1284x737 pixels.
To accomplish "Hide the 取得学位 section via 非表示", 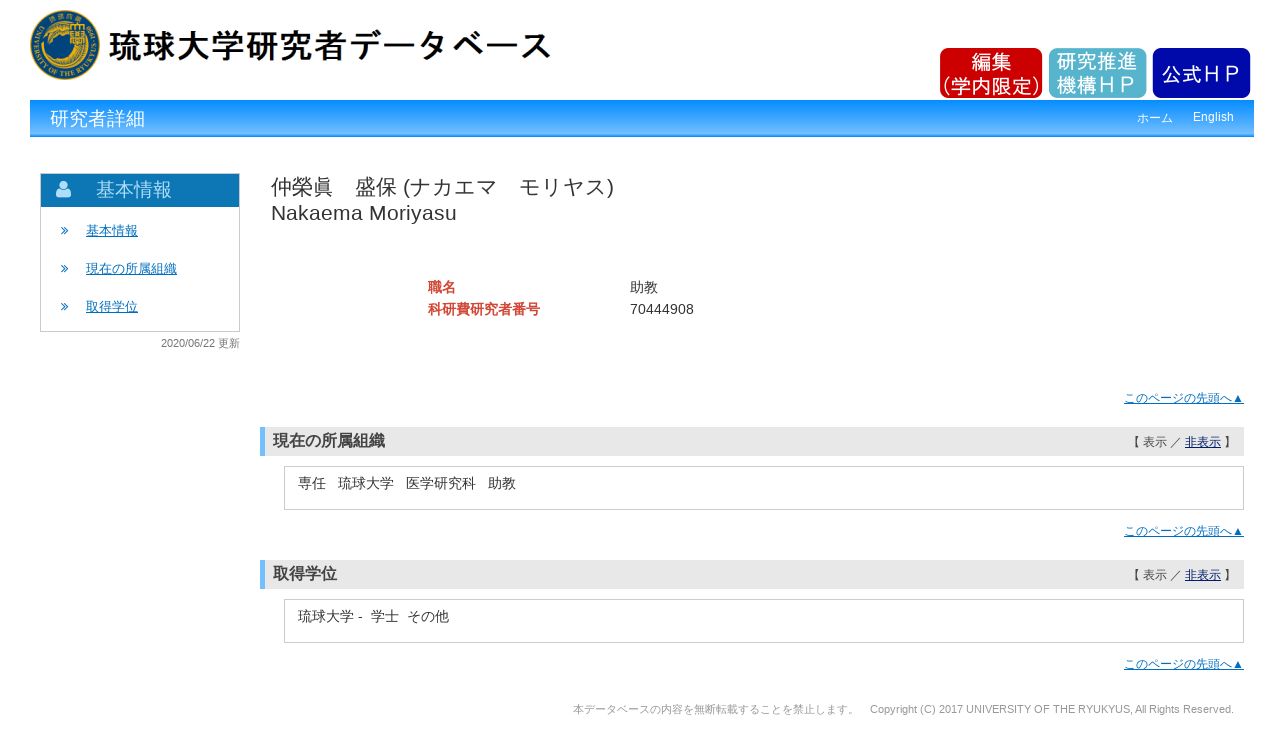I will pos(1203,575).
